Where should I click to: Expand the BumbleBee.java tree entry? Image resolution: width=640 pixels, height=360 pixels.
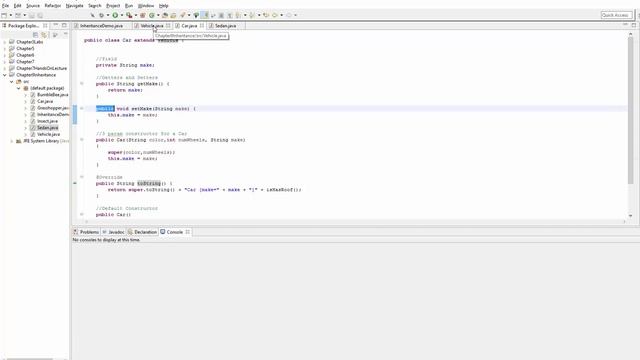(25, 95)
